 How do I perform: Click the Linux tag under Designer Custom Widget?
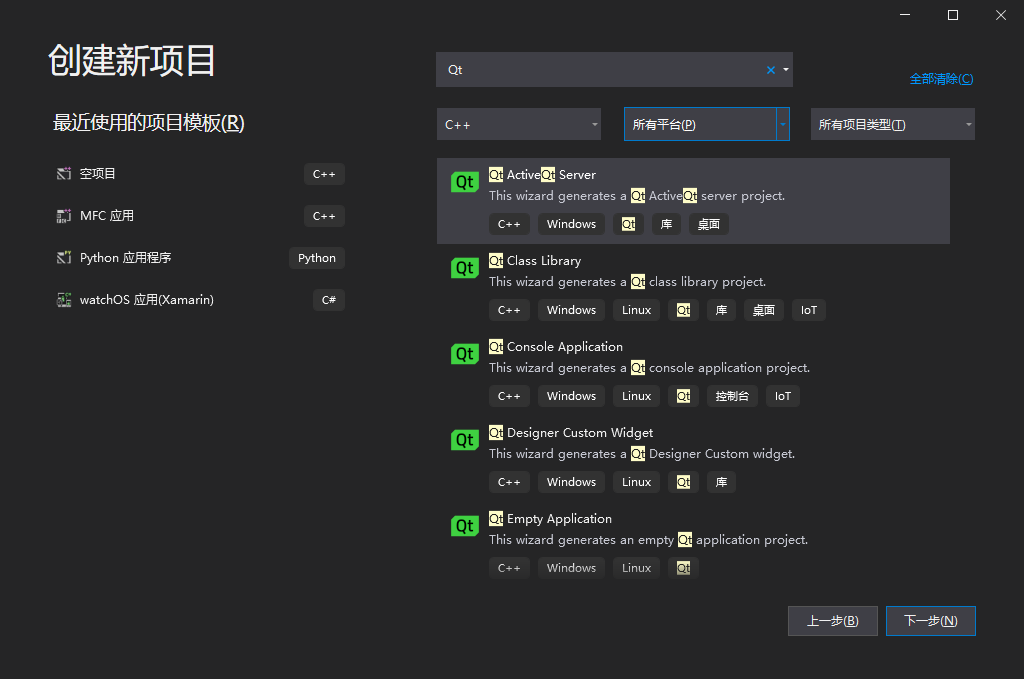point(636,482)
